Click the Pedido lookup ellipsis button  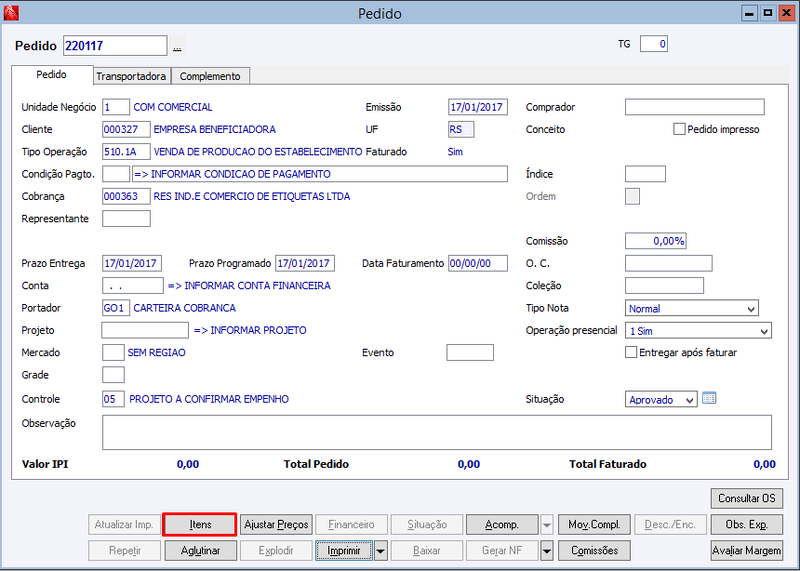click(177, 46)
